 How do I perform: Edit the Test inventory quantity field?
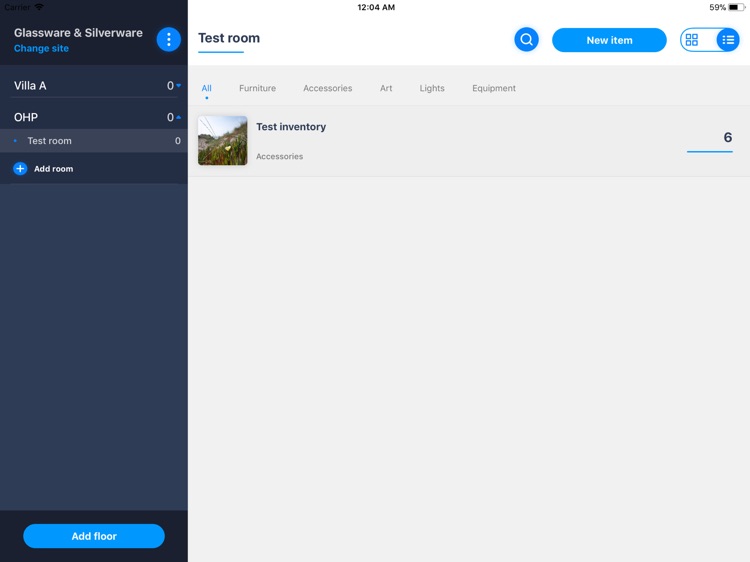[x=709, y=140]
